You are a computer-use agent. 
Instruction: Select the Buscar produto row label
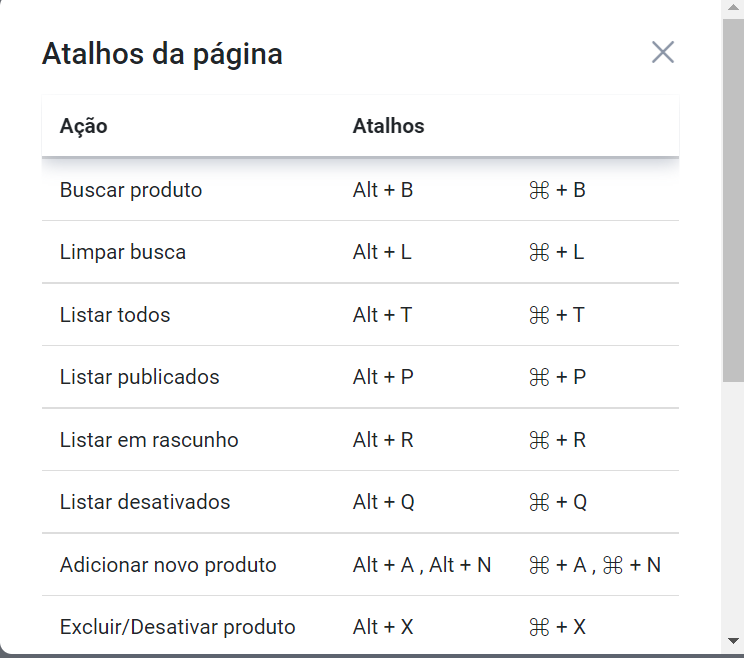[x=131, y=190]
